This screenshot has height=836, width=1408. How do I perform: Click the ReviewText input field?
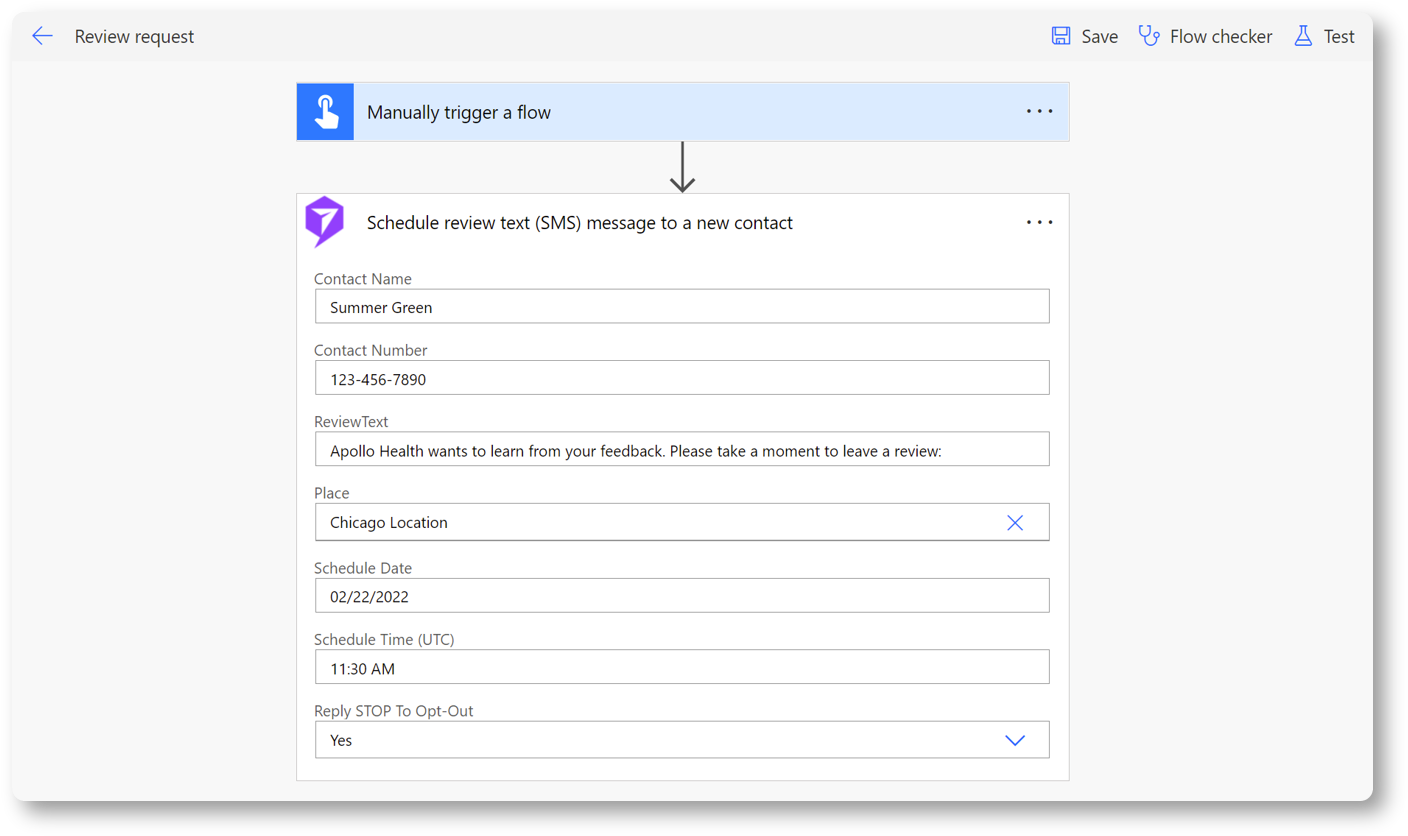(681, 450)
